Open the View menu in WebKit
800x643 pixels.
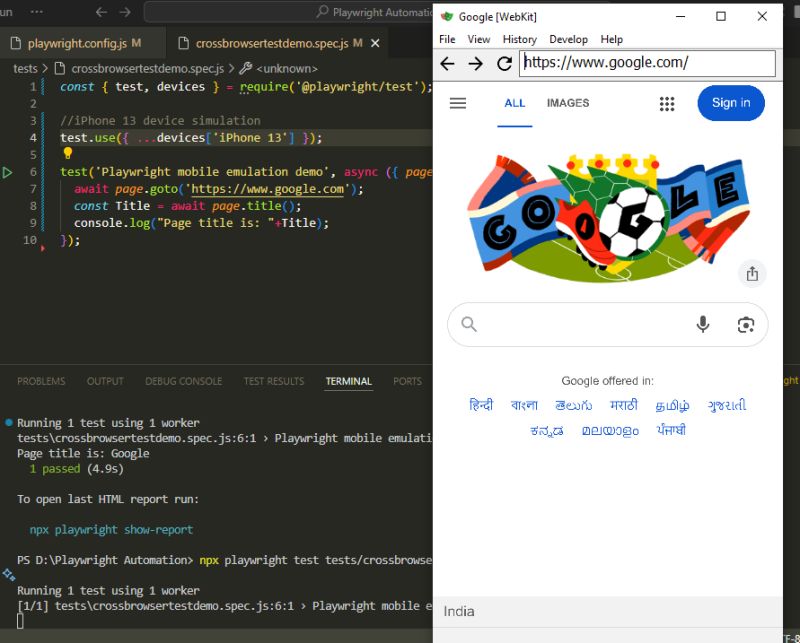(x=479, y=39)
